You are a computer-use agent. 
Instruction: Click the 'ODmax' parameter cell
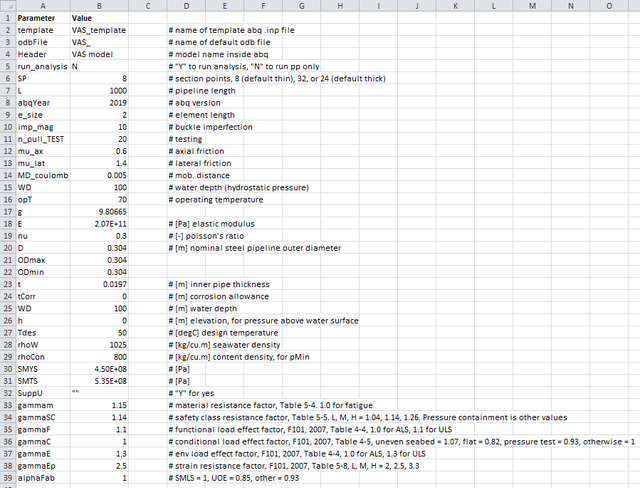43,260
